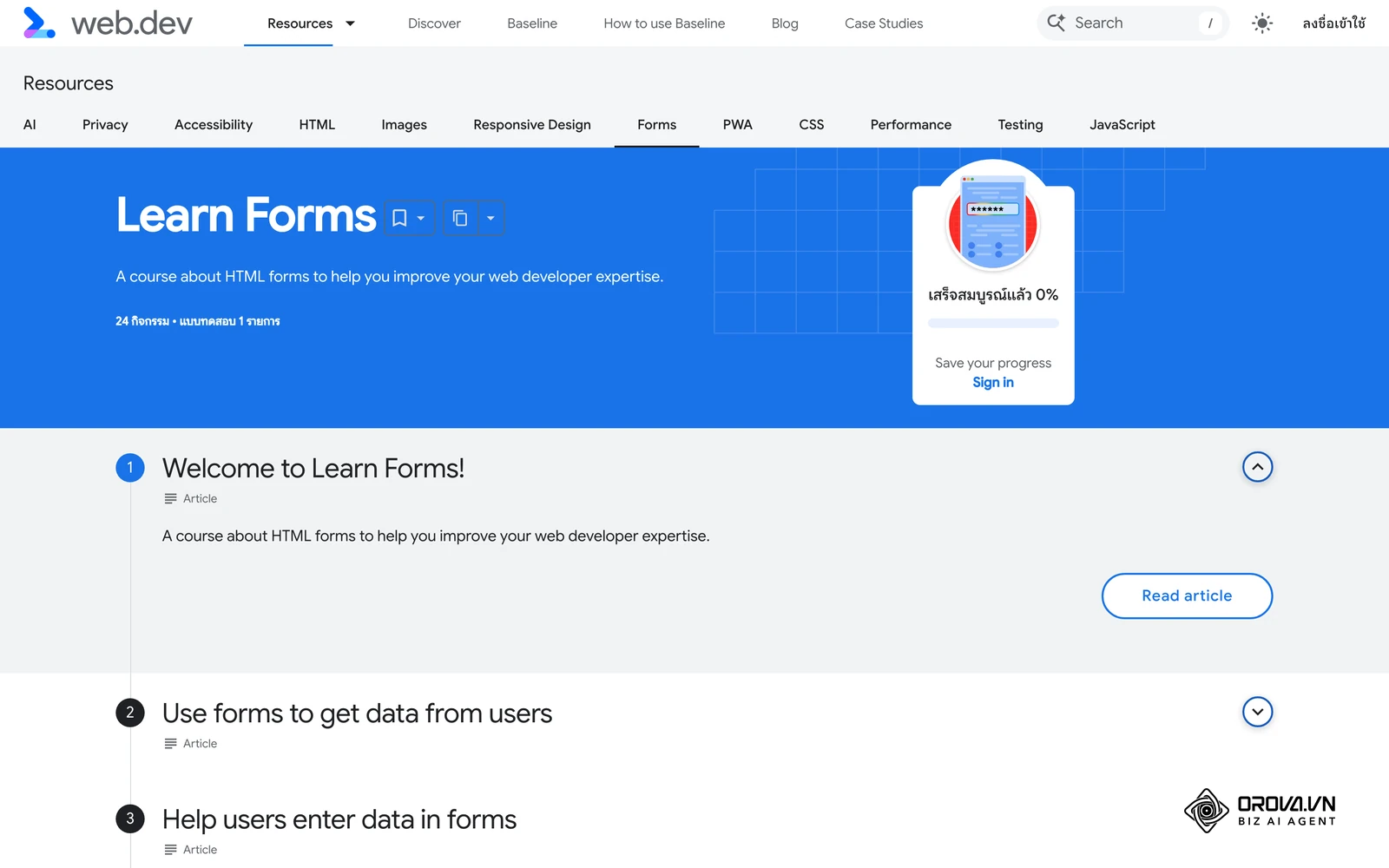Collapse the Welcome to Learn Forms section

point(1257,467)
